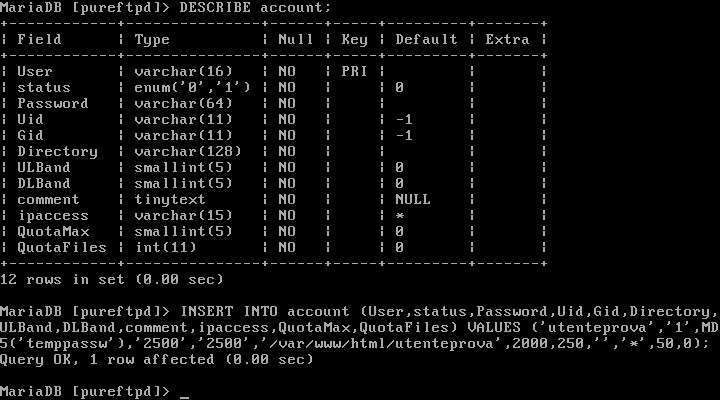
Task: Click the NULL default of comment row
Action: (x=413, y=200)
